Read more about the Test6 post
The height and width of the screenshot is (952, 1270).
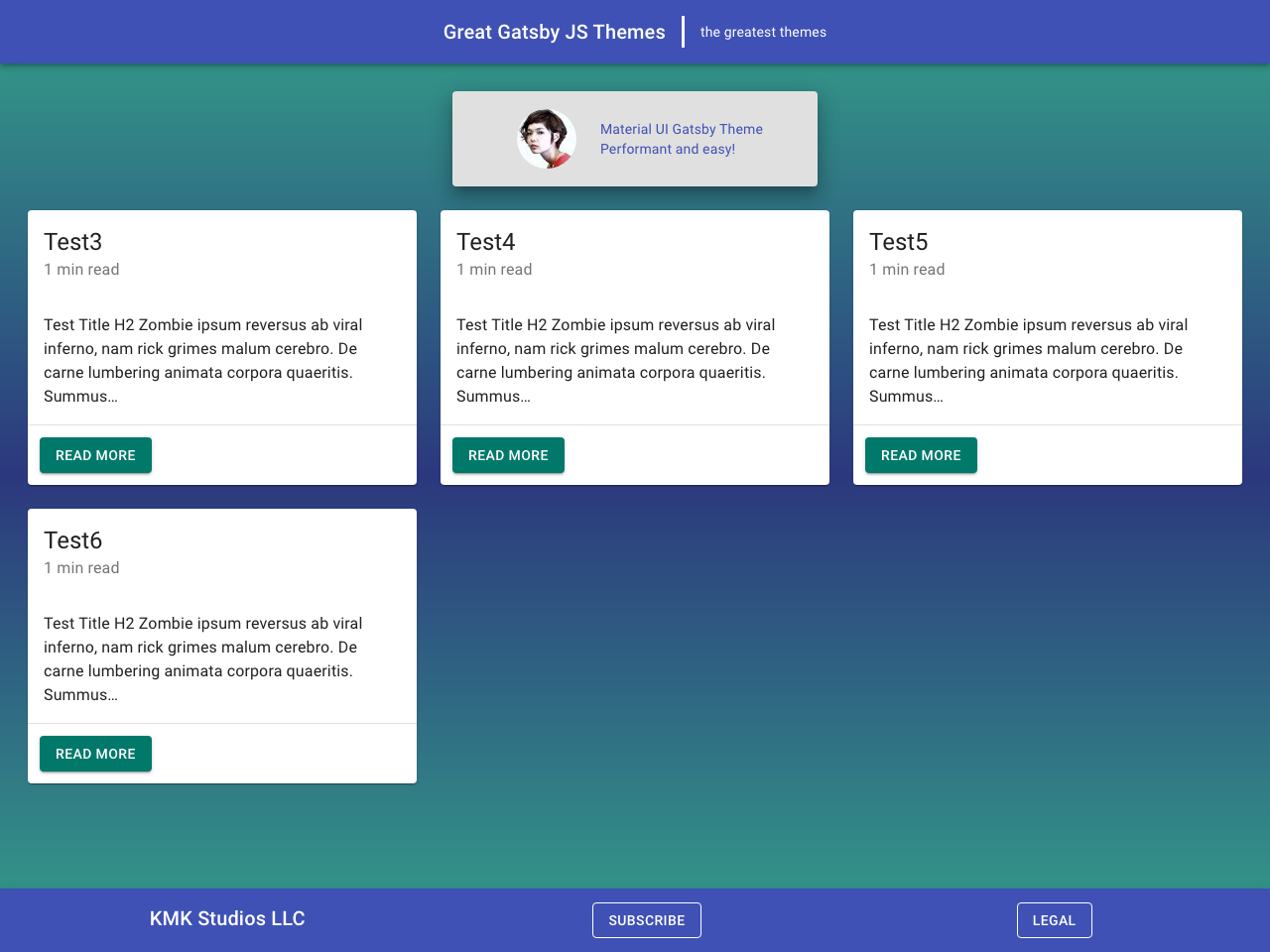[x=95, y=754]
